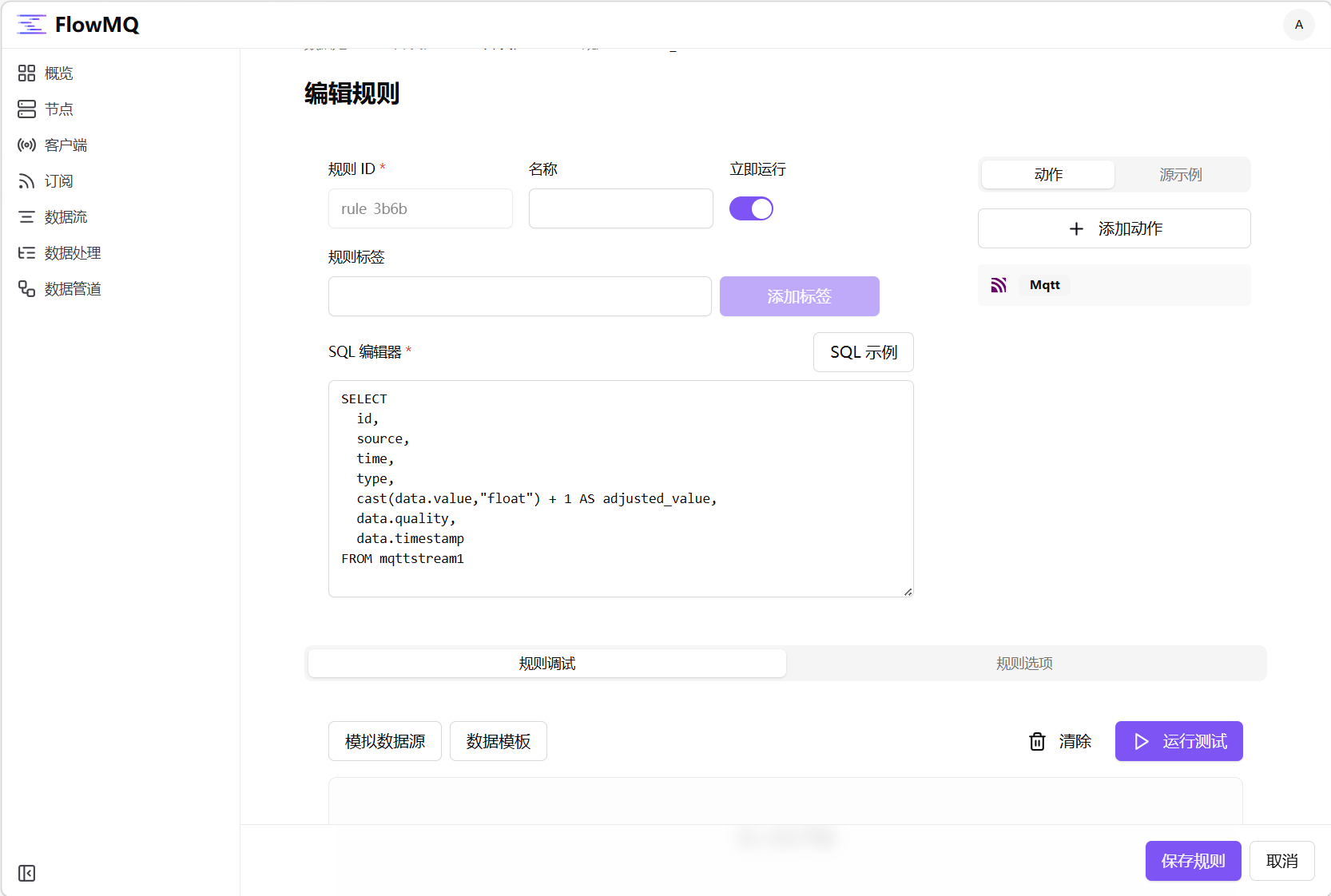Click the Data Pipeline icon in sidebar
The width and height of the screenshot is (1331, 896).
26,289
